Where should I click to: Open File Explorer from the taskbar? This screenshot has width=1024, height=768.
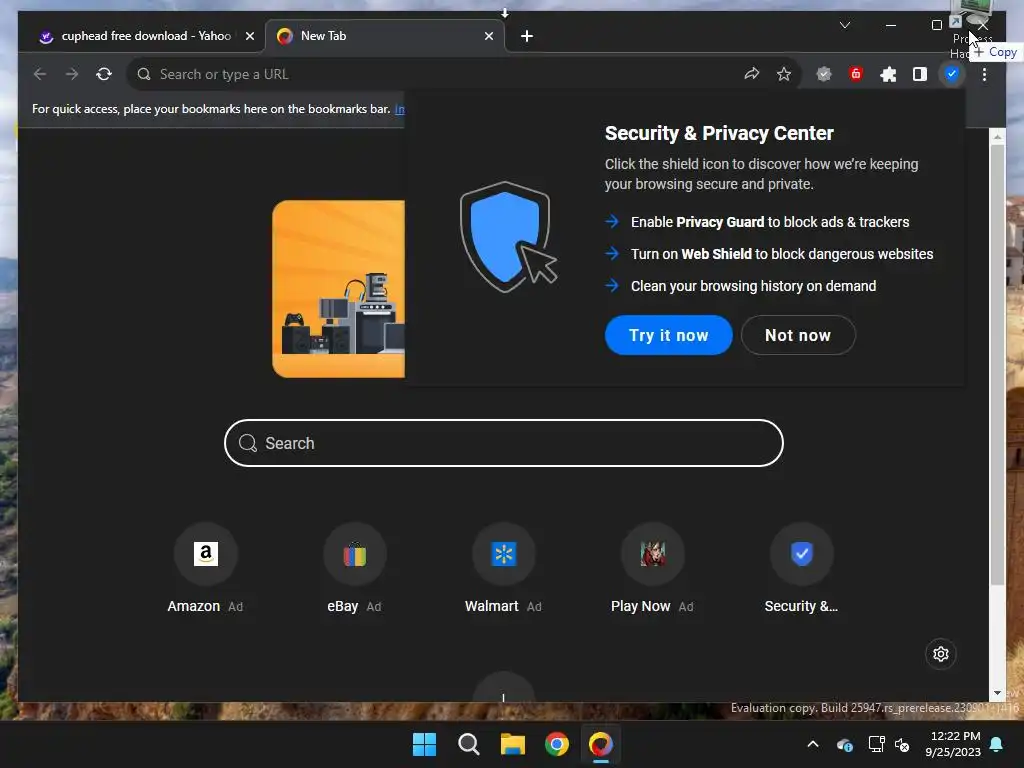tap(513, 744)
